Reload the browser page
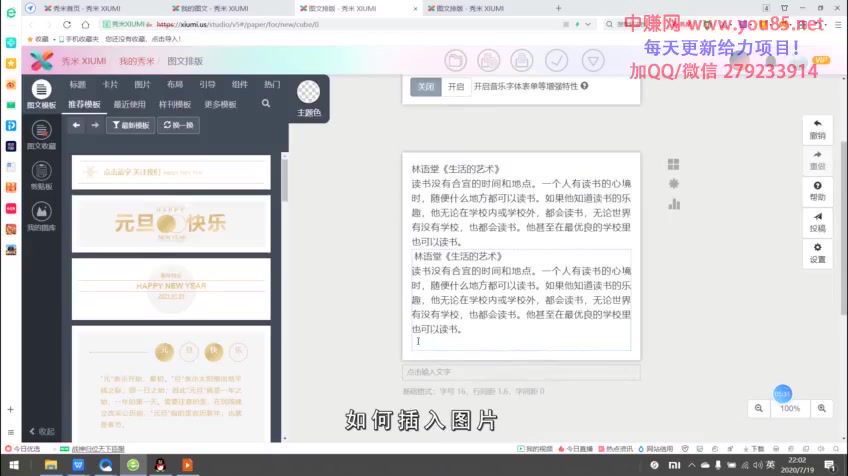The height and width of the screenshot is (476, 848). [67, 24]
